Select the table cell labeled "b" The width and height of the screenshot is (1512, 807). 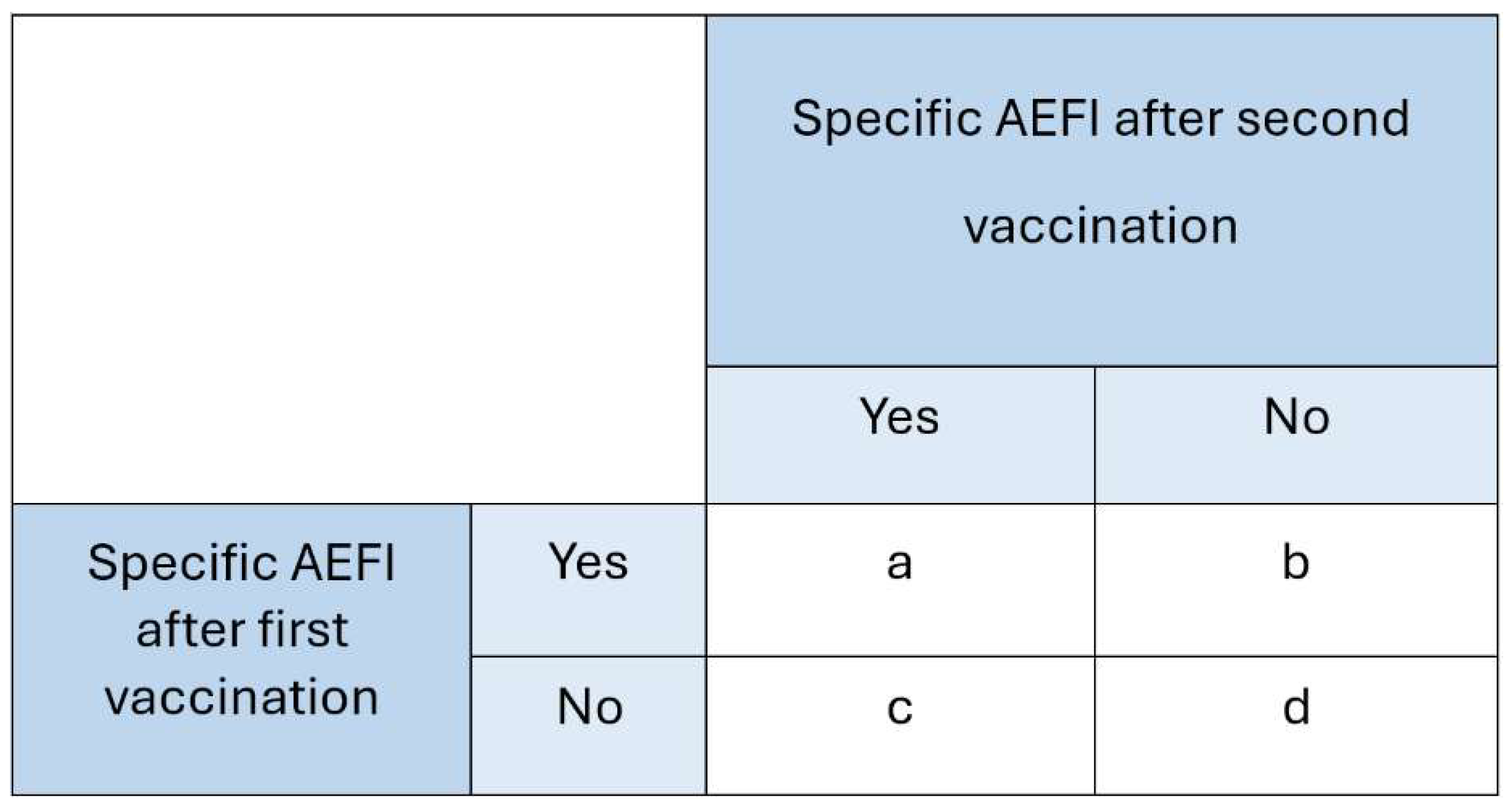pos(1295,580)
